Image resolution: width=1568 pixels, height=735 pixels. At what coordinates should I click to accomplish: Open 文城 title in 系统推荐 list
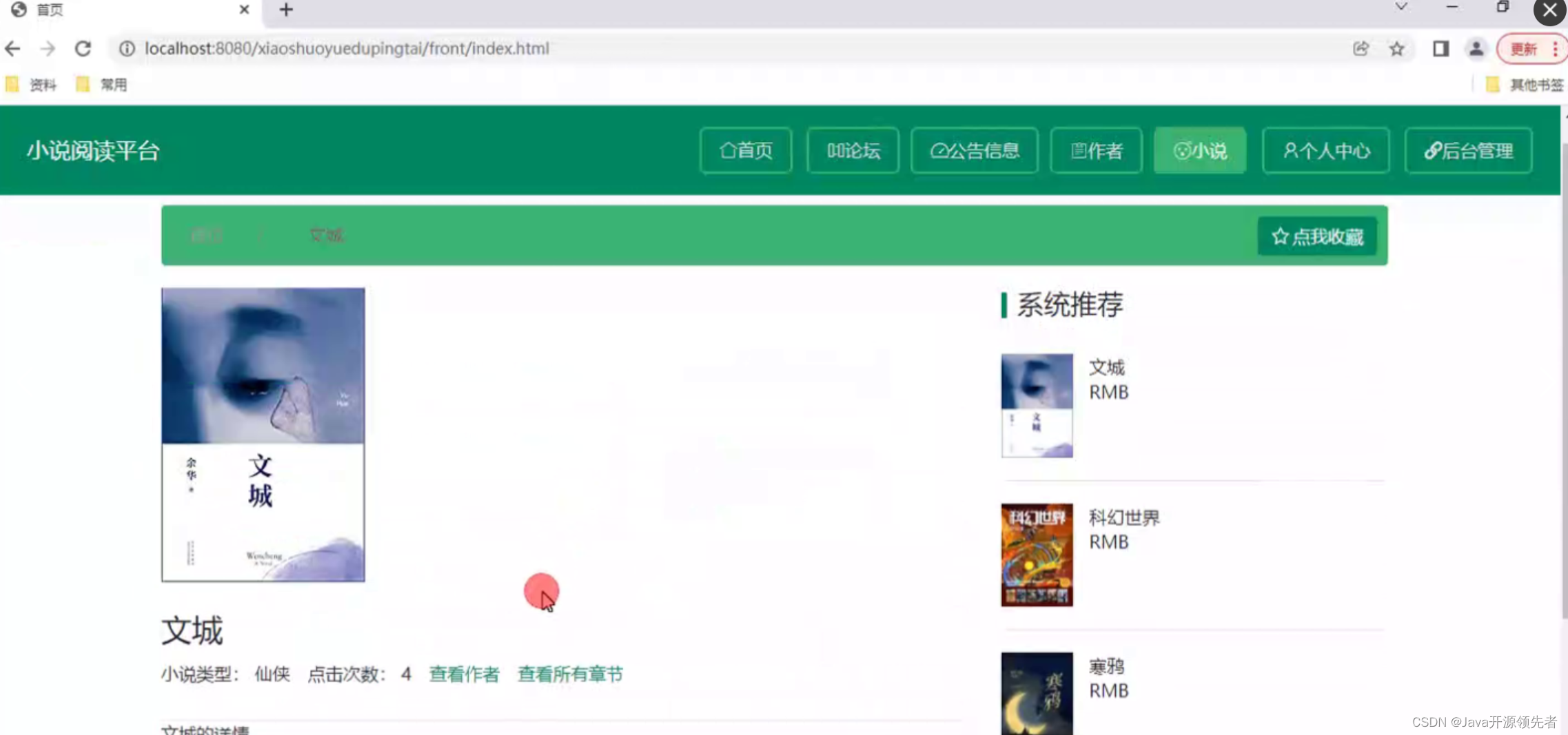click(x=1107, y=368)
